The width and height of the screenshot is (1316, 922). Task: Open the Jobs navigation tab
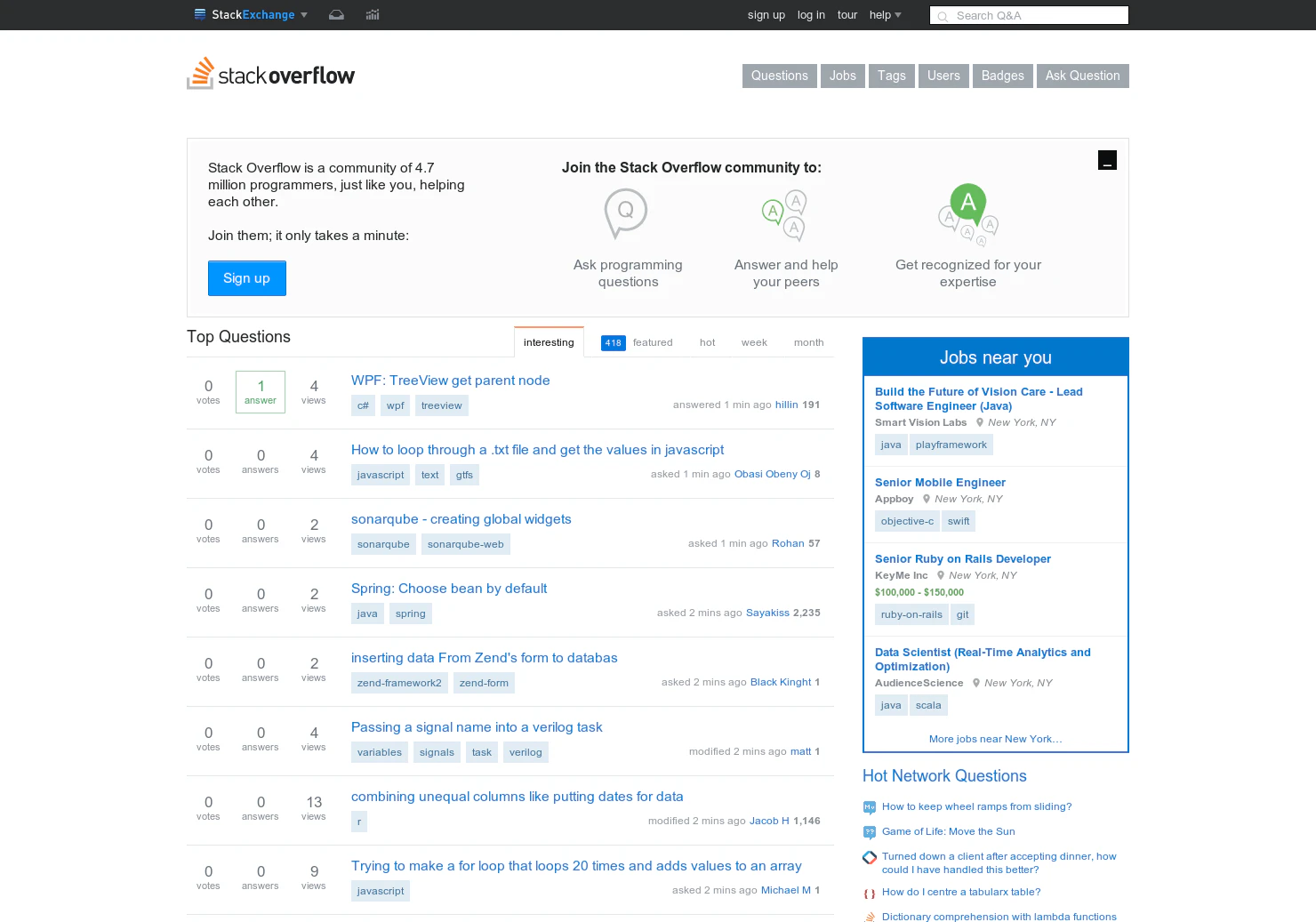pyautogui.click(x=843, y=76)
